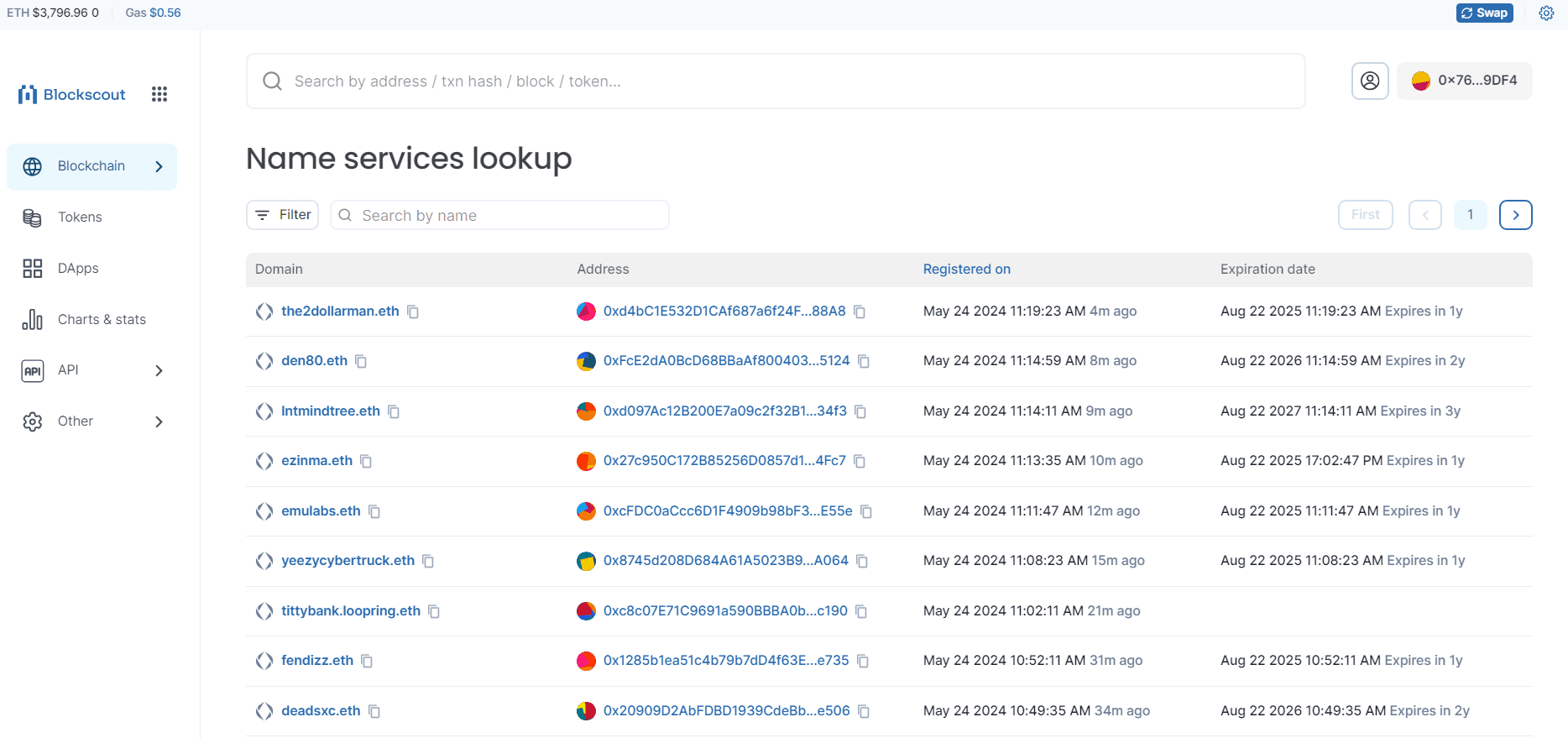Copy address 0xc8c07E71C9691a590BBBA0b...c190
Image resolution: width=1568 pixels, height=738 pixels.
(x=861, y=611)
